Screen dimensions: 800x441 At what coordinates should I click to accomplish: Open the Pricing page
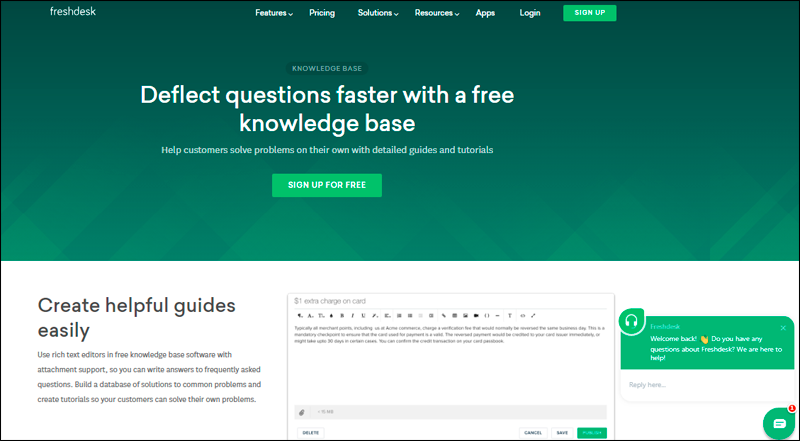pos(322,13)
